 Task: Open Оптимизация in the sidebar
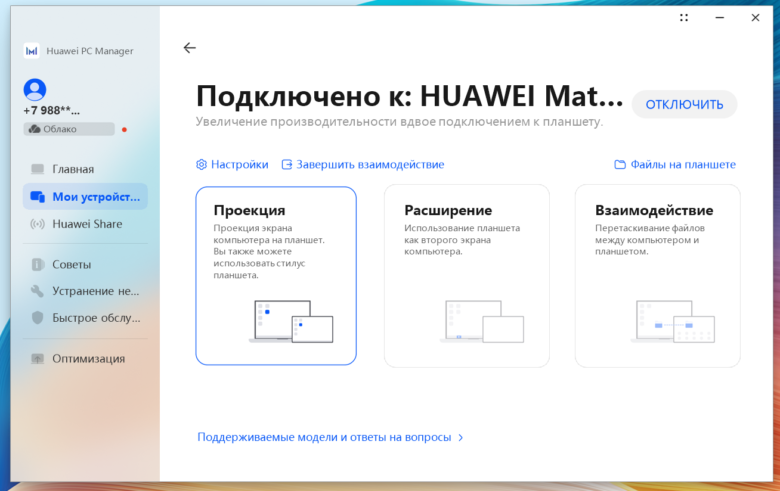(85, 359)
